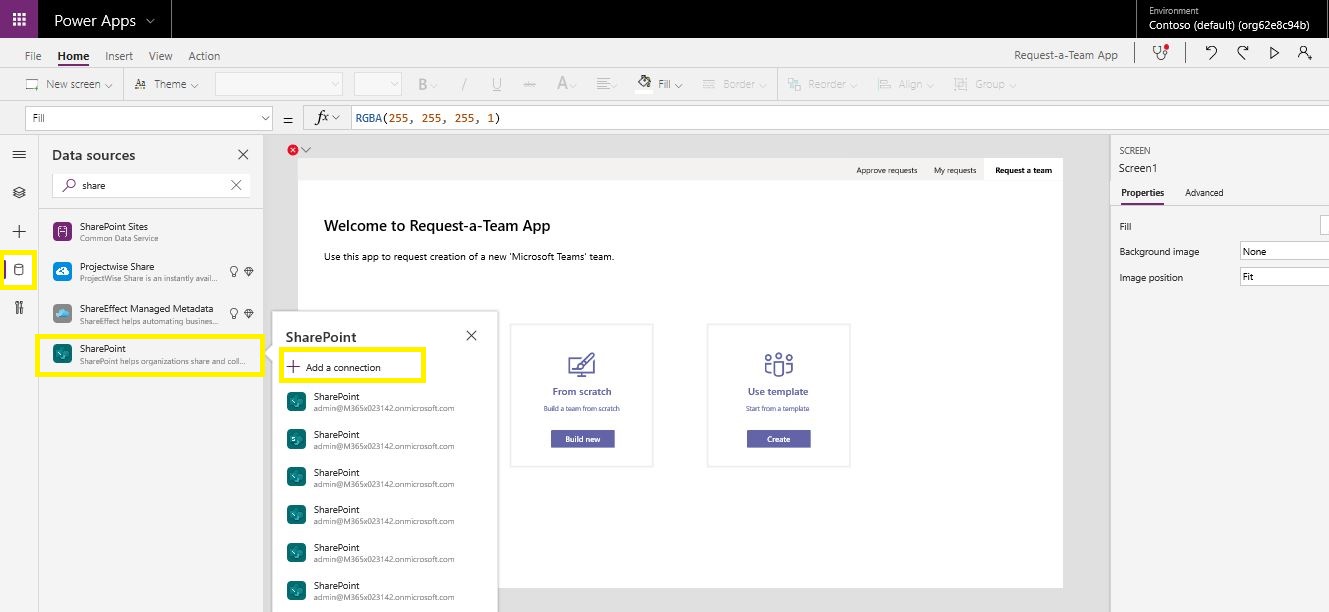Viewport: 1329px width, 612px height.
Task: Switch to the Advanced properties tab
Action: pos(1204,192)
